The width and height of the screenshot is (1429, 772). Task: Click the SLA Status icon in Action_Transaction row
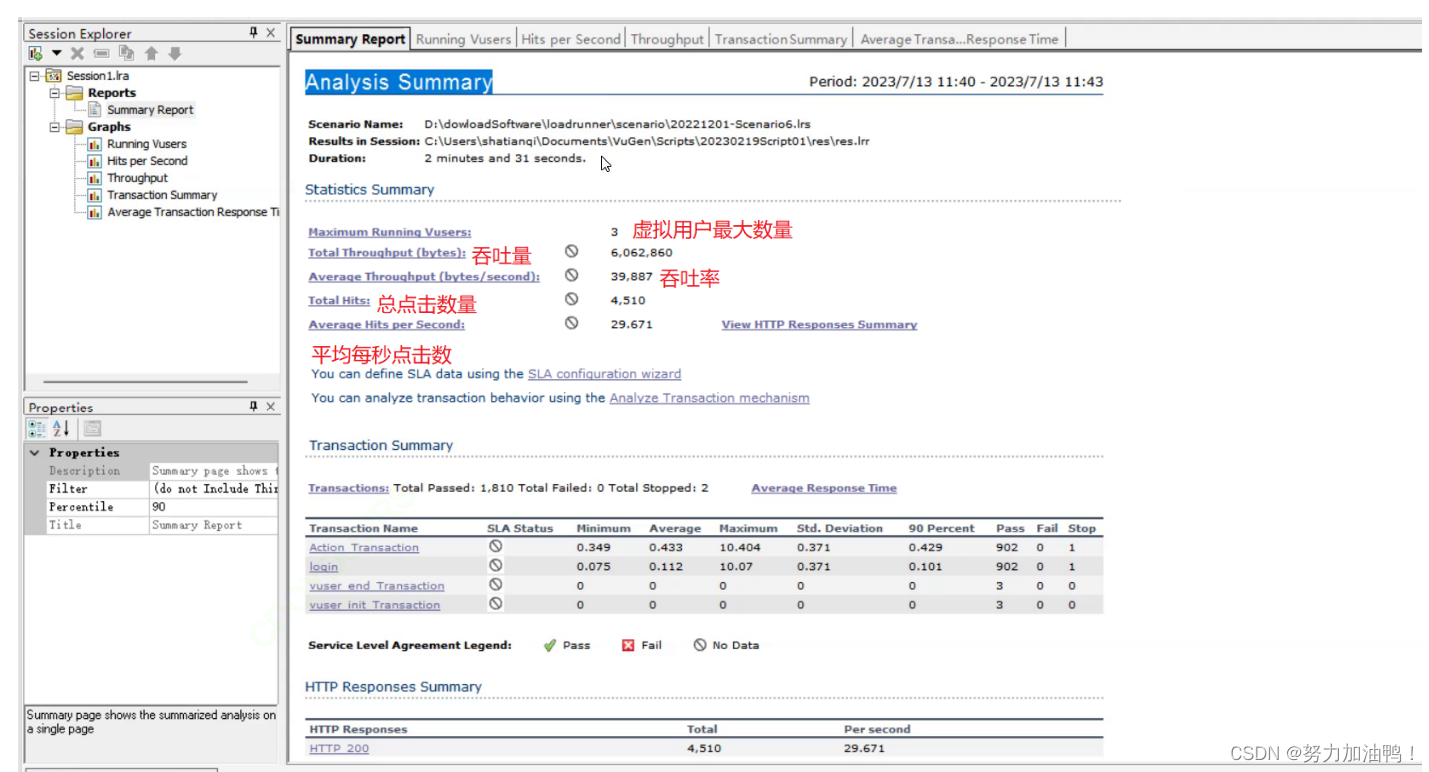coord(495,547)
